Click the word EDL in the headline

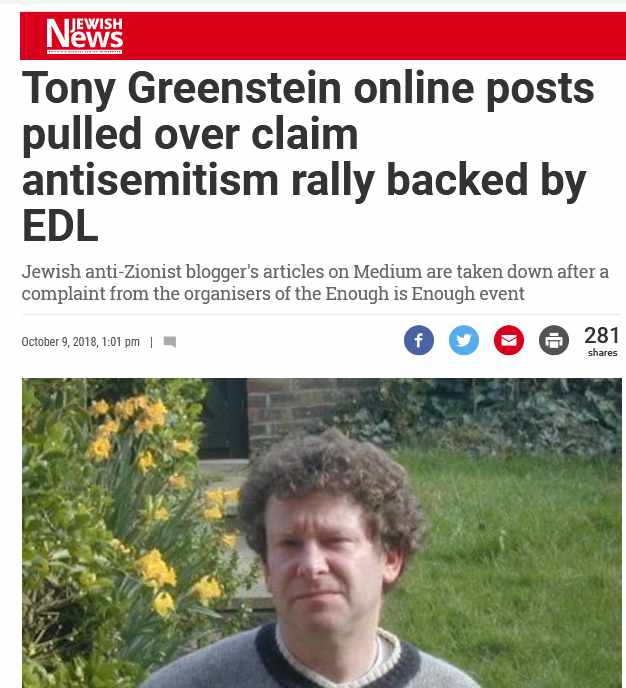click(x=60, y=226)
